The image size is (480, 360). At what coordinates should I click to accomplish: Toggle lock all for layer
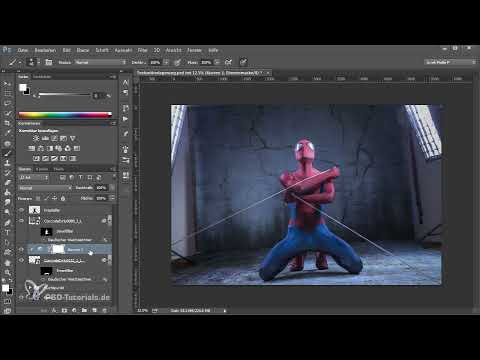pyautogui.click(x=63, y=198)
